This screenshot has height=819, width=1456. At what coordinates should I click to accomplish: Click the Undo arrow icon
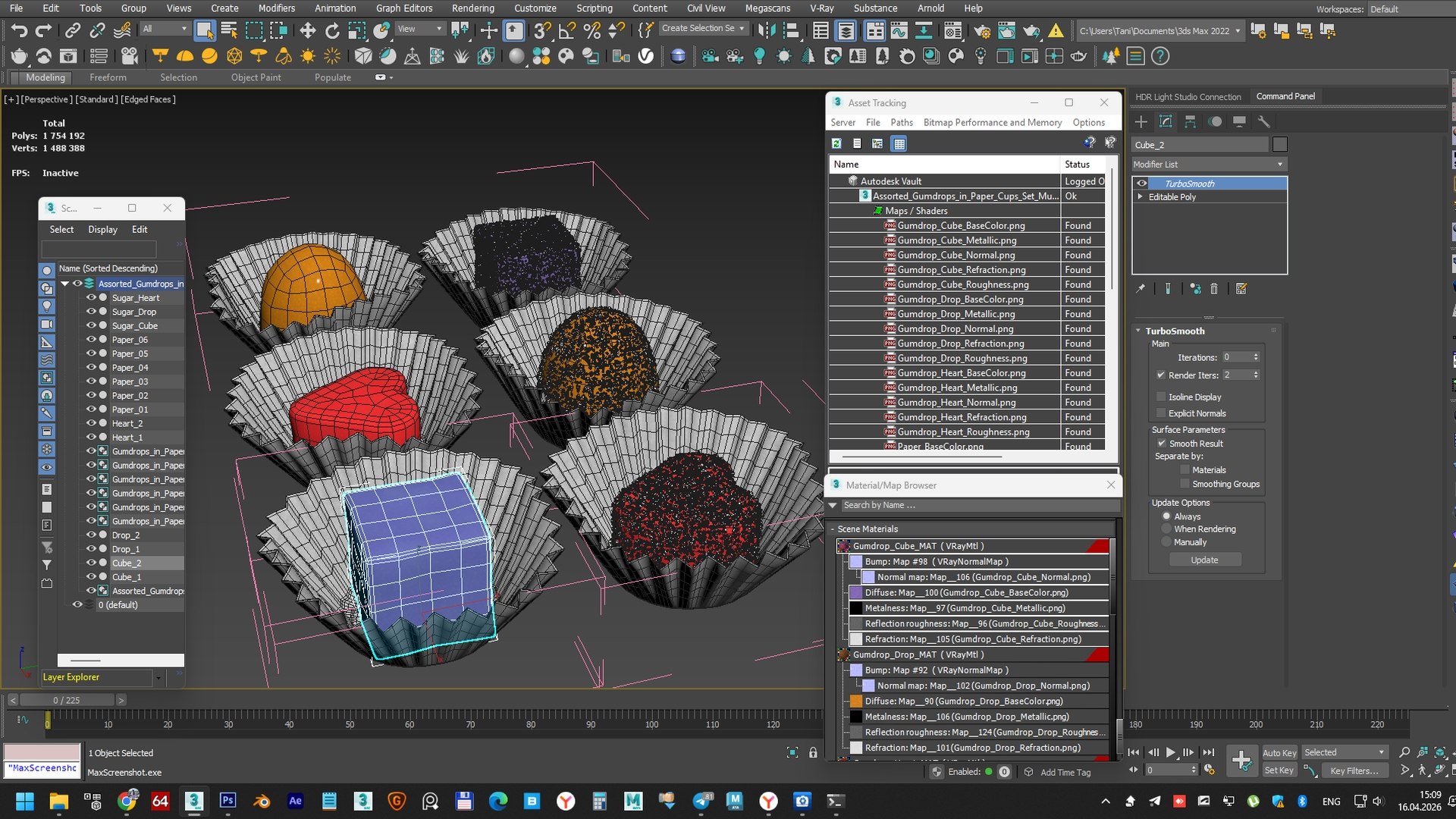pyautogui.click(x=19, y=30)
